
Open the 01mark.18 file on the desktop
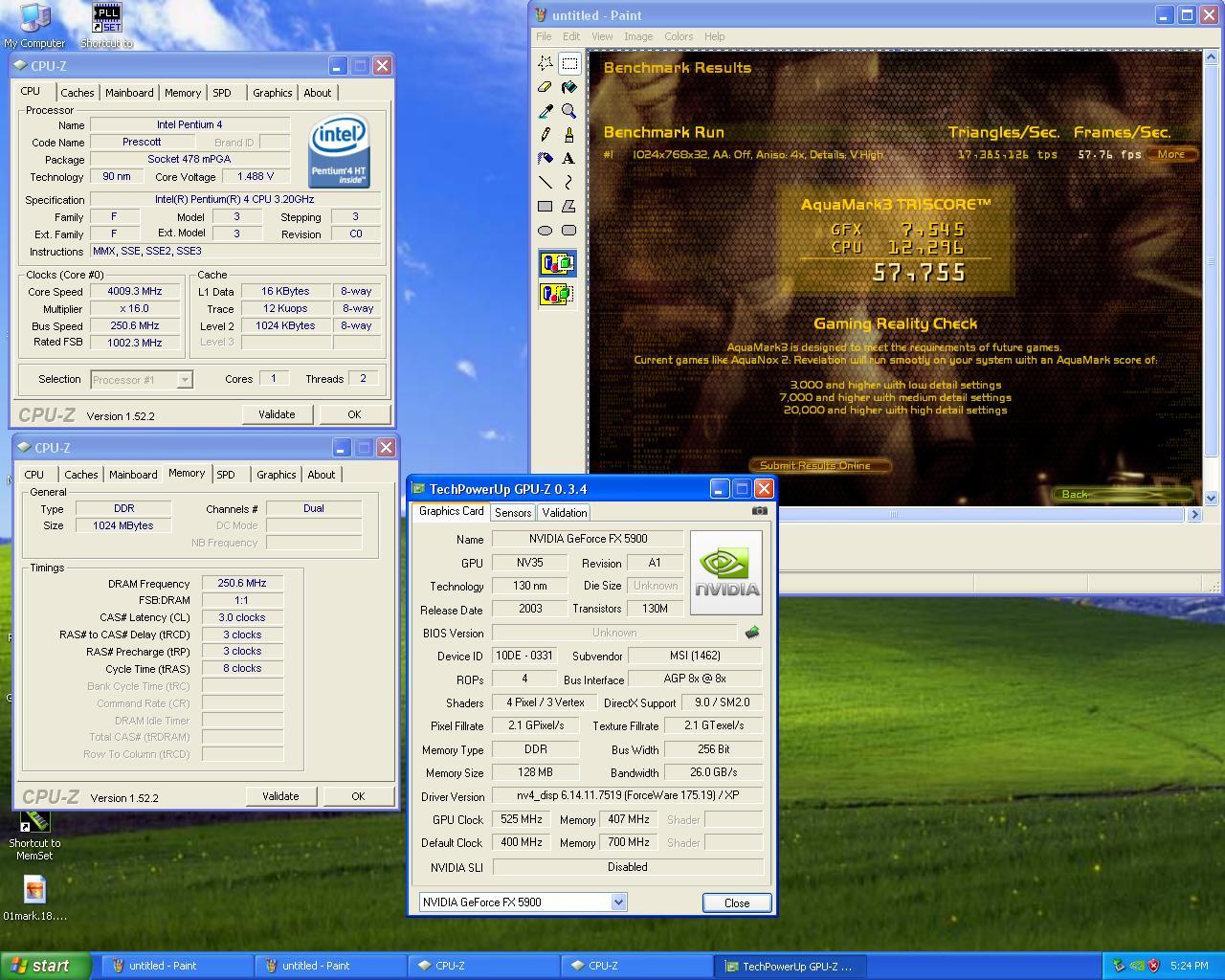click(34, 900)
